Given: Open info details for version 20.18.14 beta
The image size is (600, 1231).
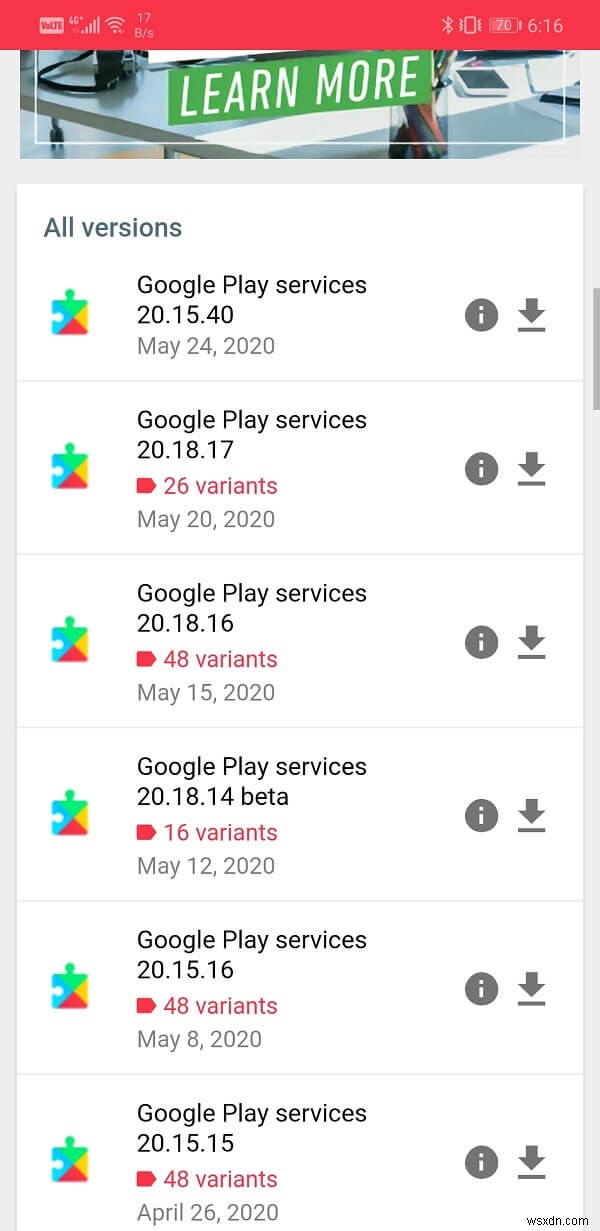Looking at the screenshot, I should coord(481,815).
